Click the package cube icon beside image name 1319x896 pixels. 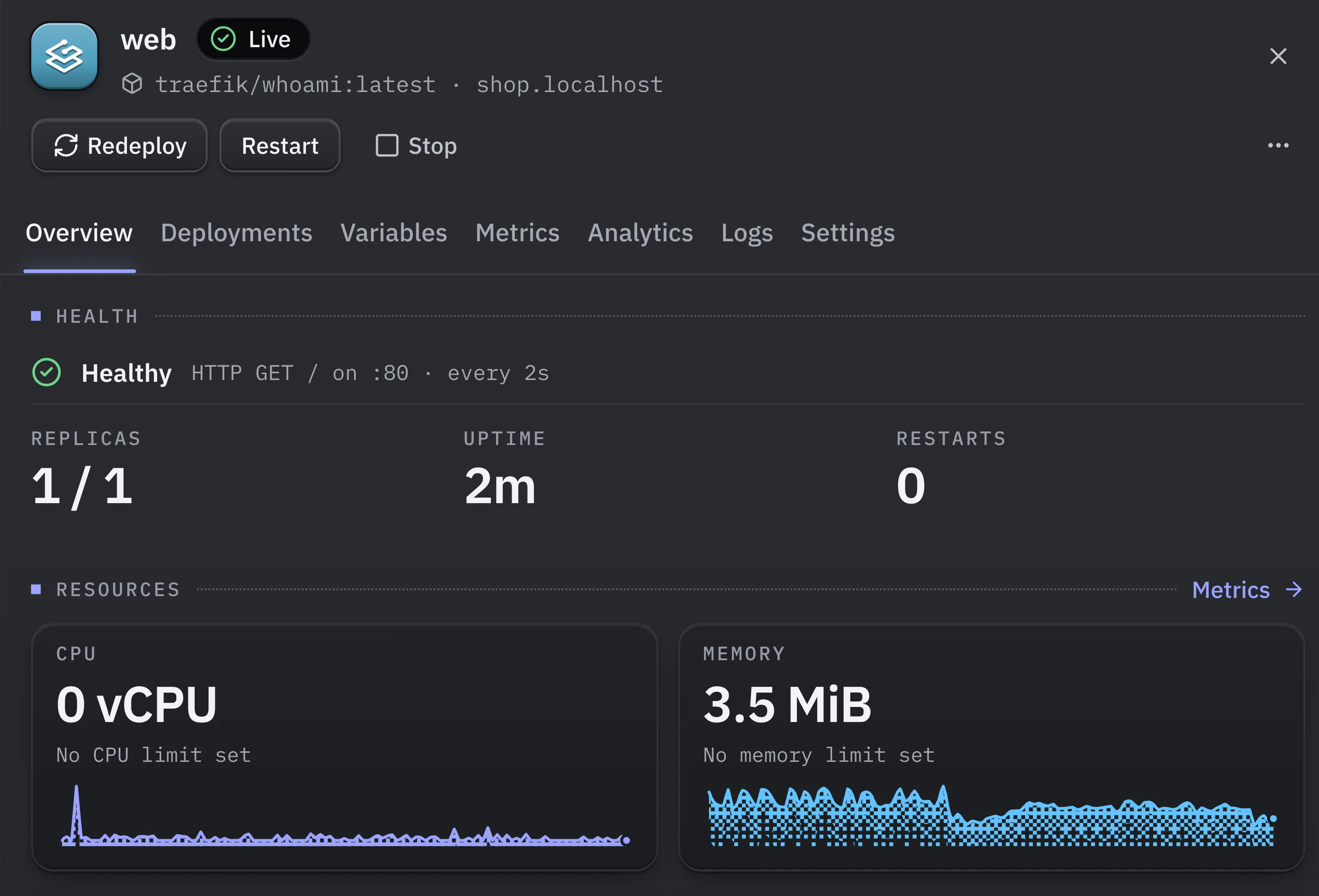click(x=132, y=84)
